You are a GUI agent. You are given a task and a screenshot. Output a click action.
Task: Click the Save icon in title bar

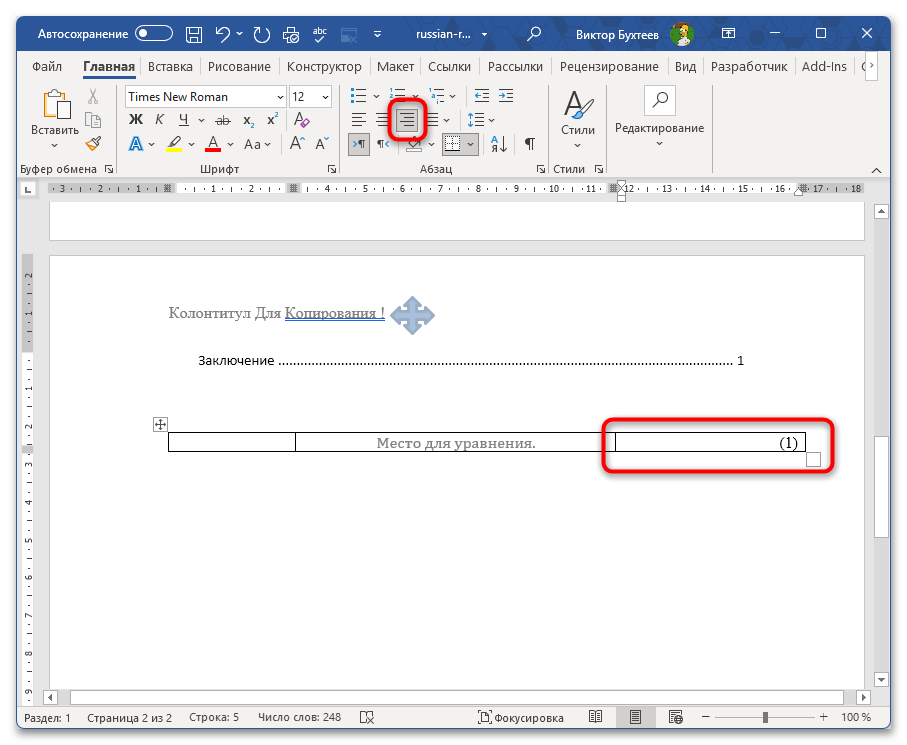(194, 35)
